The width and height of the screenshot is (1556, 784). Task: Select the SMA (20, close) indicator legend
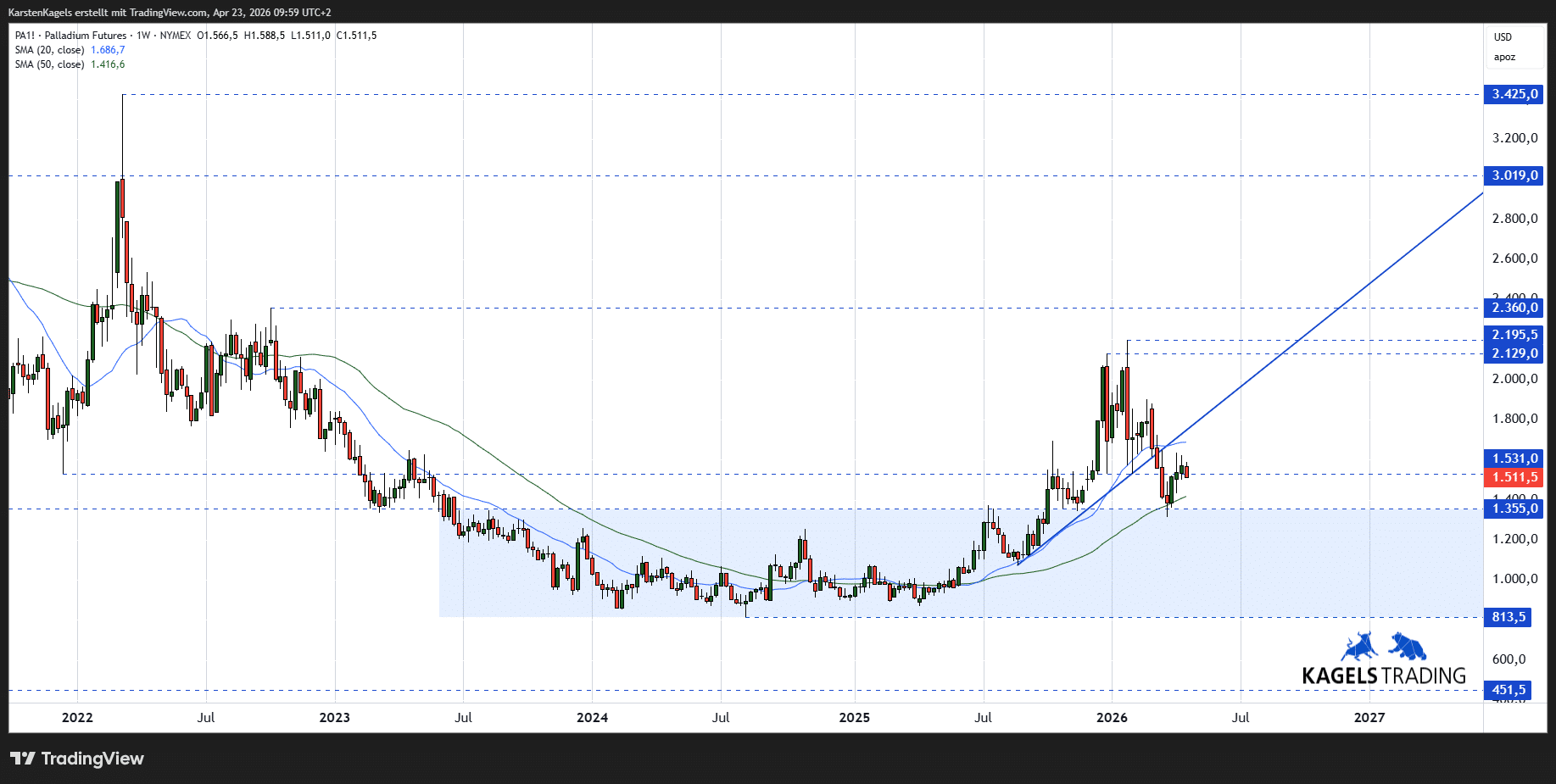pyautogui.click(x=49, y=50)
